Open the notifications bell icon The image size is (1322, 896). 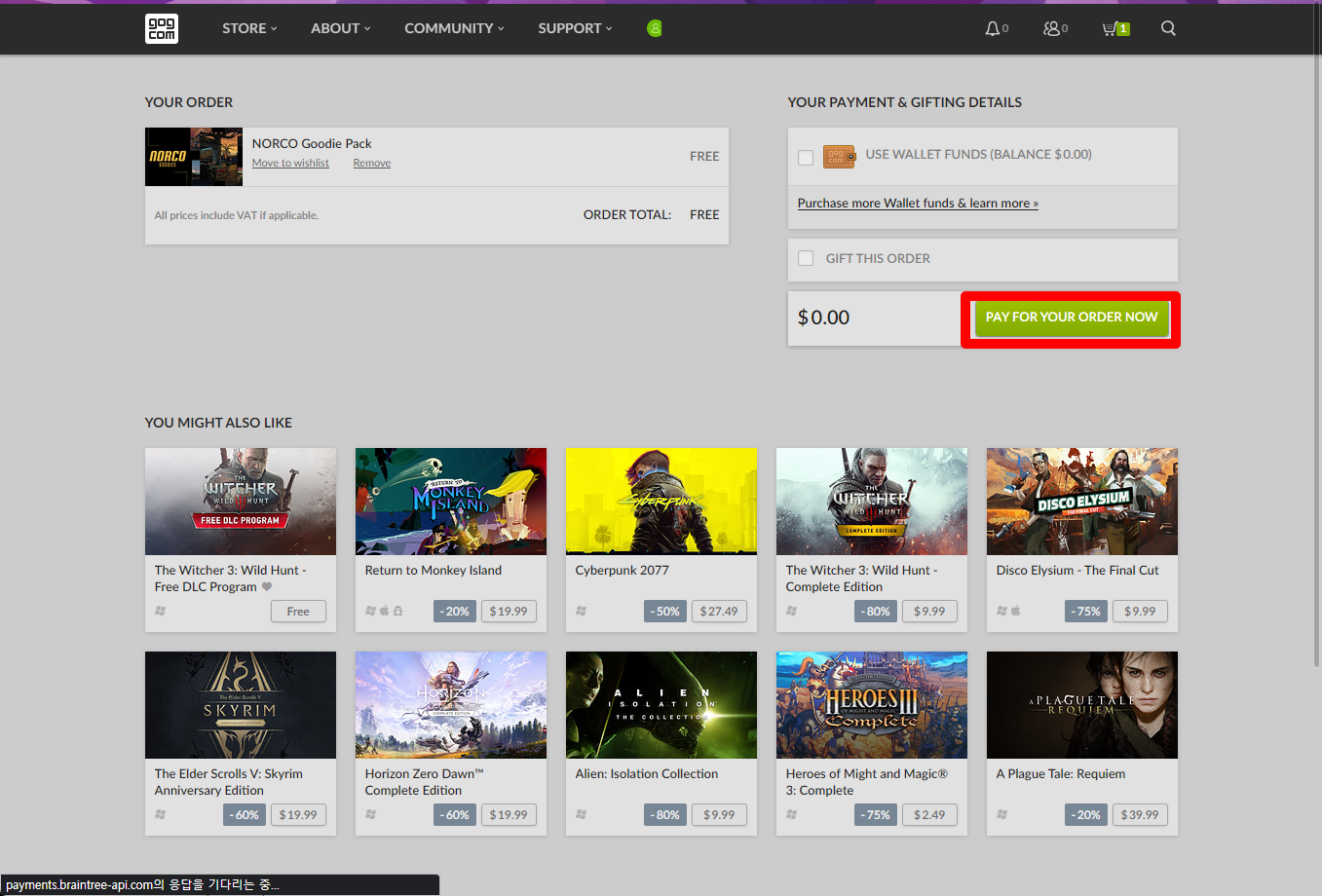pos(992,28)
